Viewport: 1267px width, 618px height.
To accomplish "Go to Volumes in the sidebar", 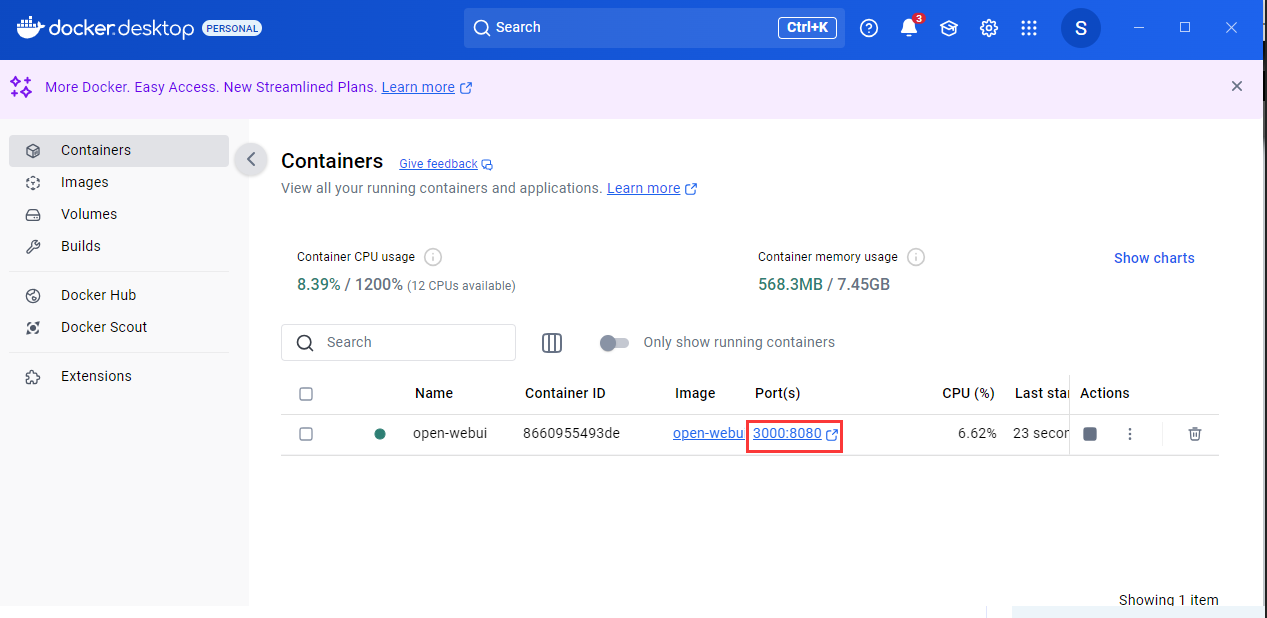I will coord(119,214).
